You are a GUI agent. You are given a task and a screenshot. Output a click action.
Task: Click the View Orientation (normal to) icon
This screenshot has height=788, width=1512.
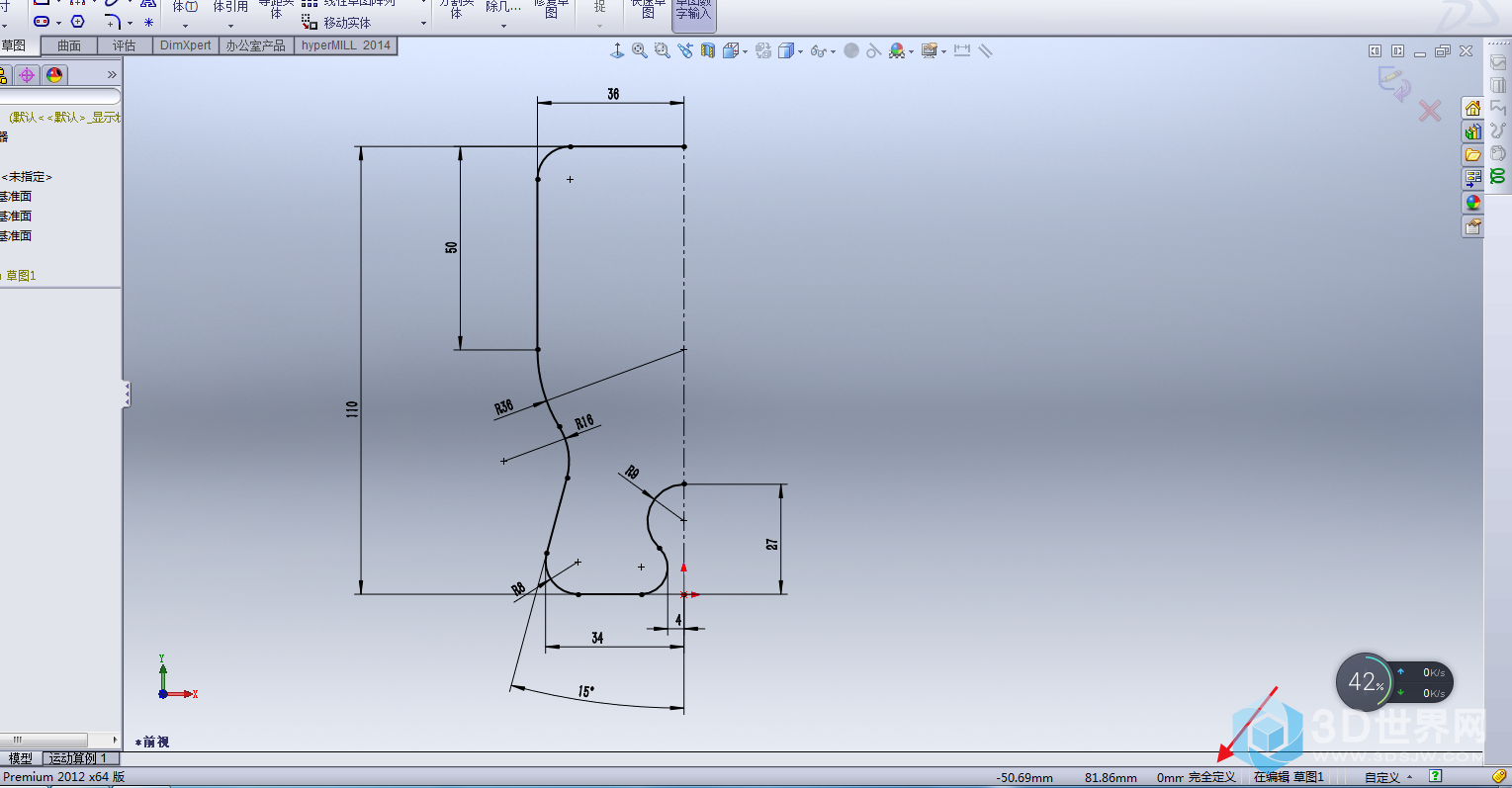click(x=618, y=50)
